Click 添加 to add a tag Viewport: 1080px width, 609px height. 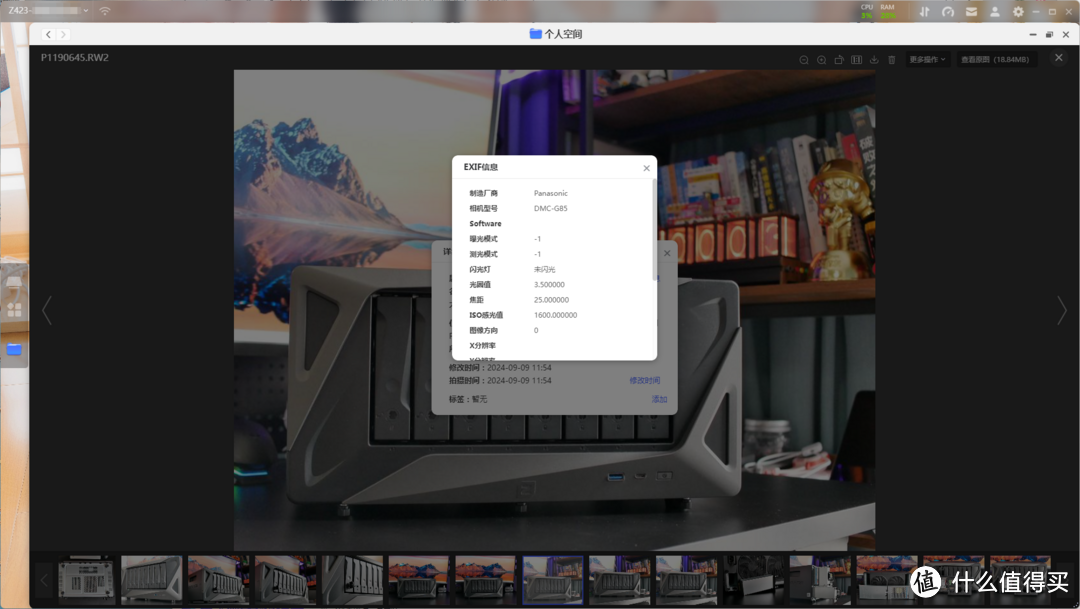pyautogui.click(x=659, y=399)
